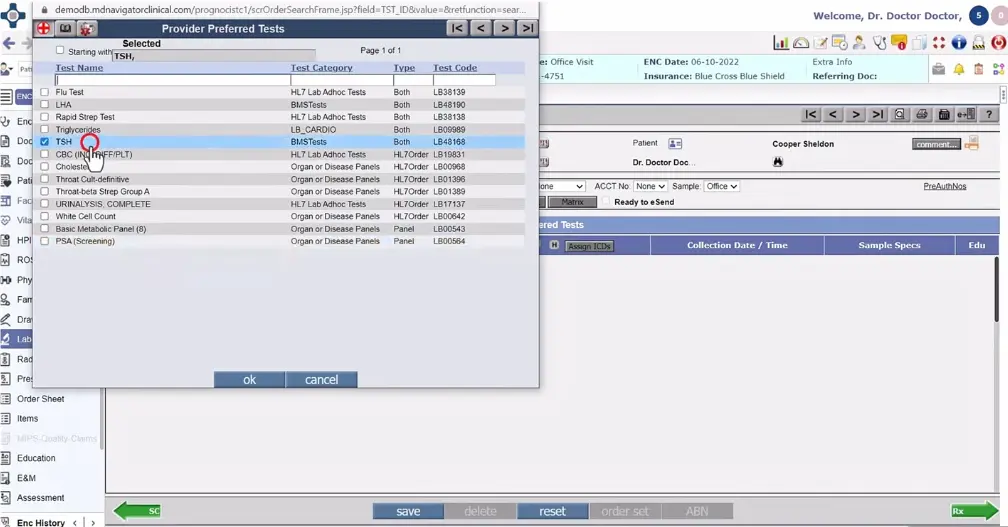Go to first record in main window toolbar
The width and height of the screenshot is (1008, 527).
811,114
